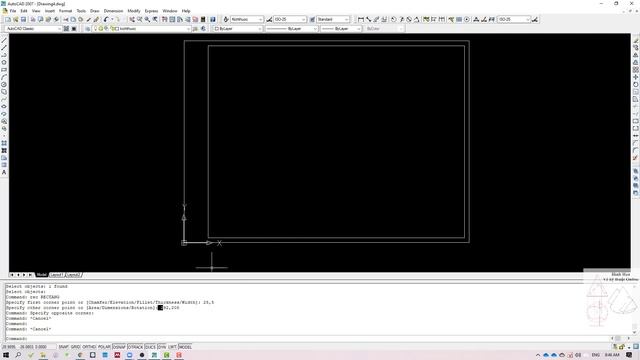
Task: Click the Cut icon in the Standard toolbar
Action: (x=65, y=19)
